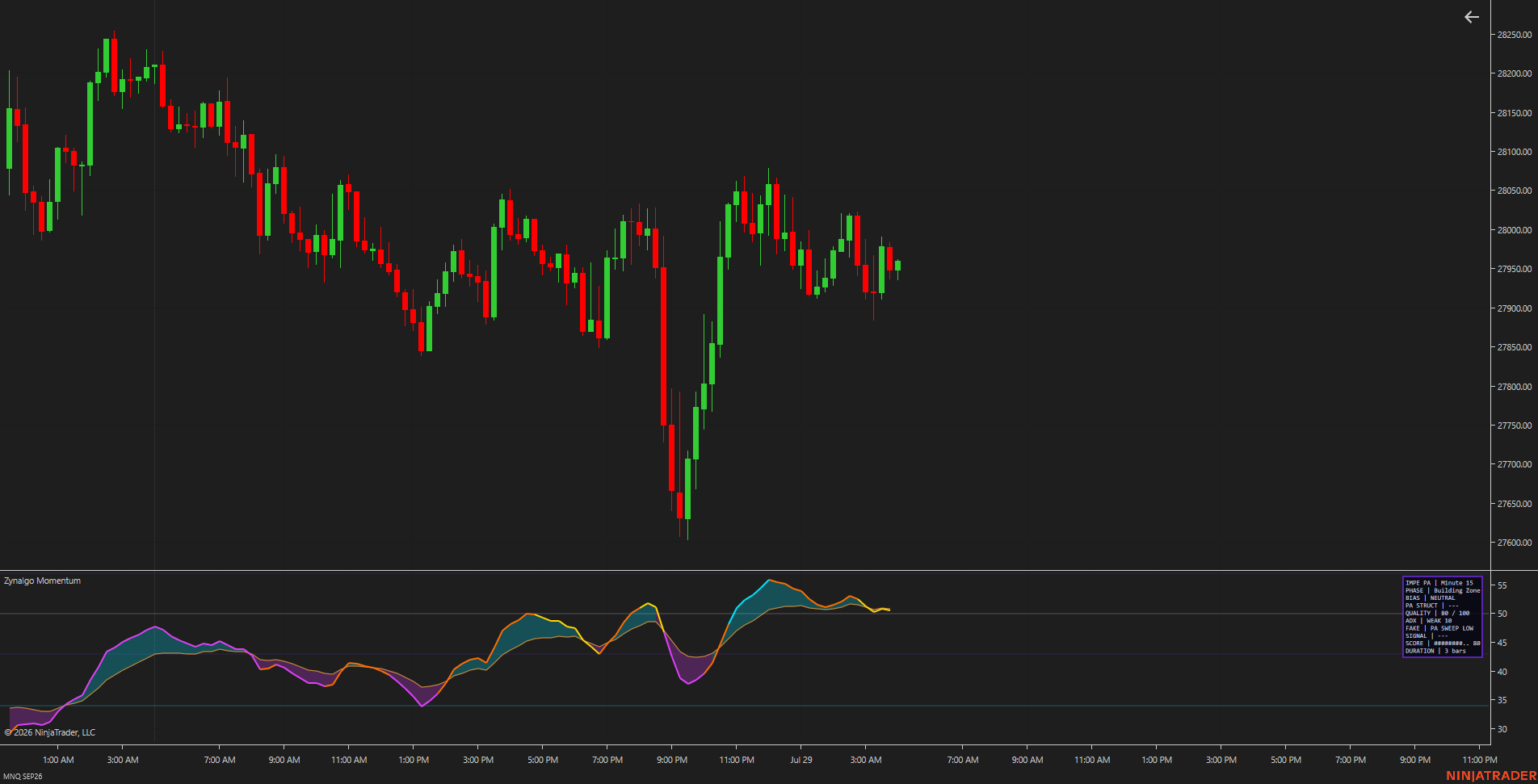The image size is (1538, 784).
Task: Click the 40 level on momentum scale
Action: (1502, 672)
